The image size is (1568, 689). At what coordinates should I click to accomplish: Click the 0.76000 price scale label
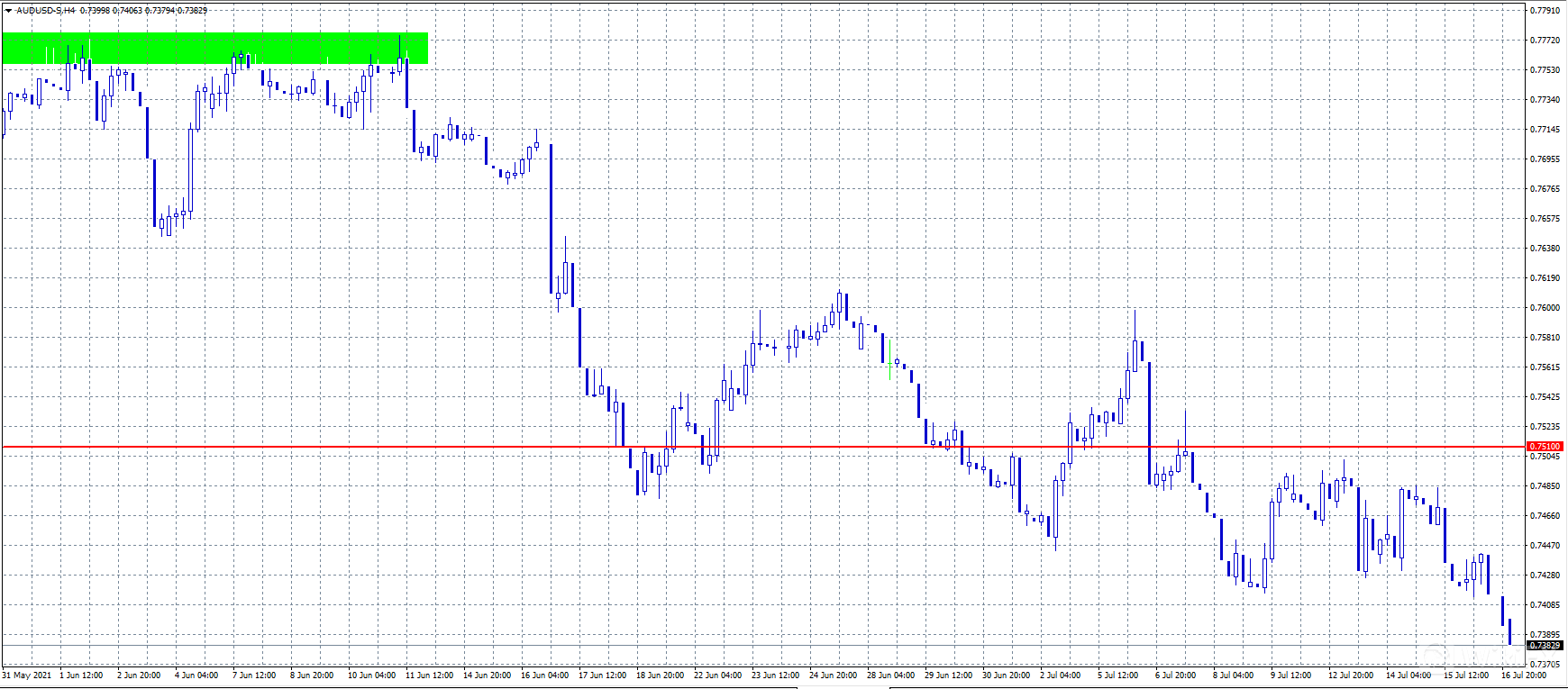(x=1545, y=308)
